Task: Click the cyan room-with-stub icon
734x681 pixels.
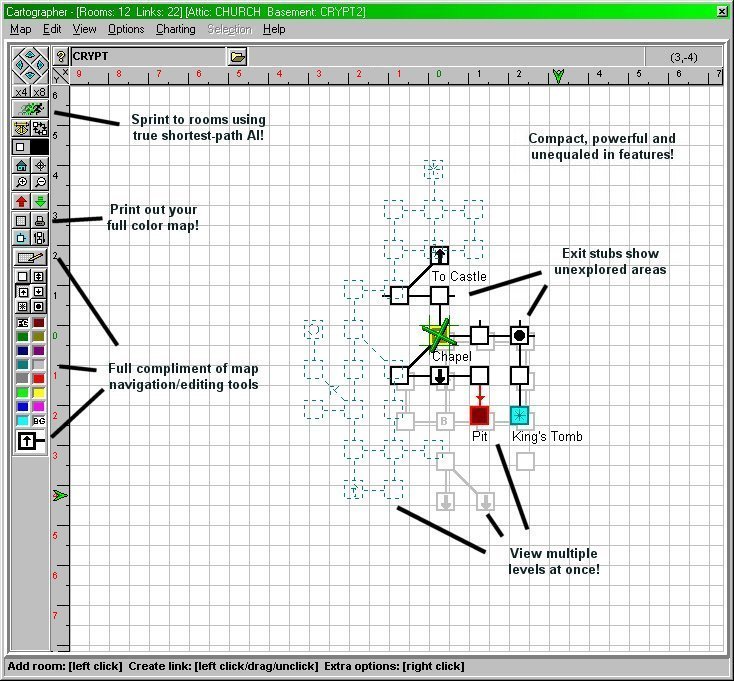Action: (21, 237)
